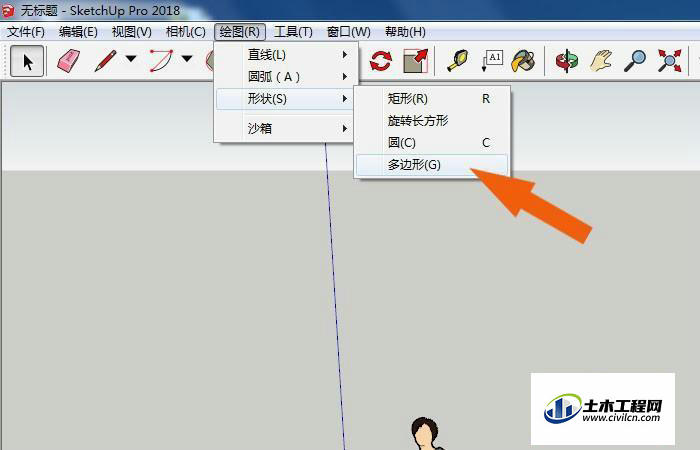This screenshot has height=450, width=700.
Task: Pick the pink Eraser tool
Action: coord(68,61)
